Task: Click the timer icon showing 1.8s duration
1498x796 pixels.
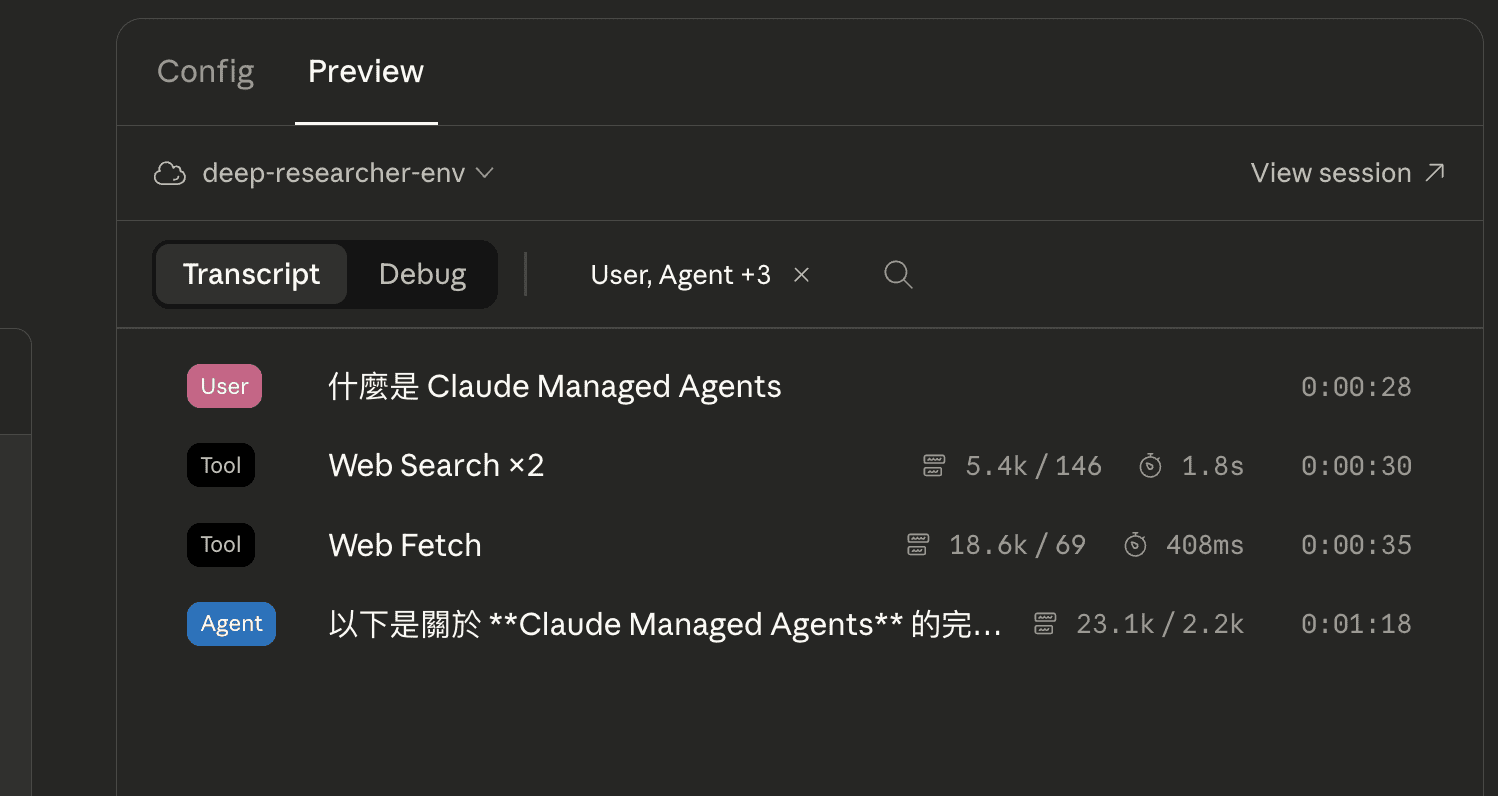Action: [1150, 465]
